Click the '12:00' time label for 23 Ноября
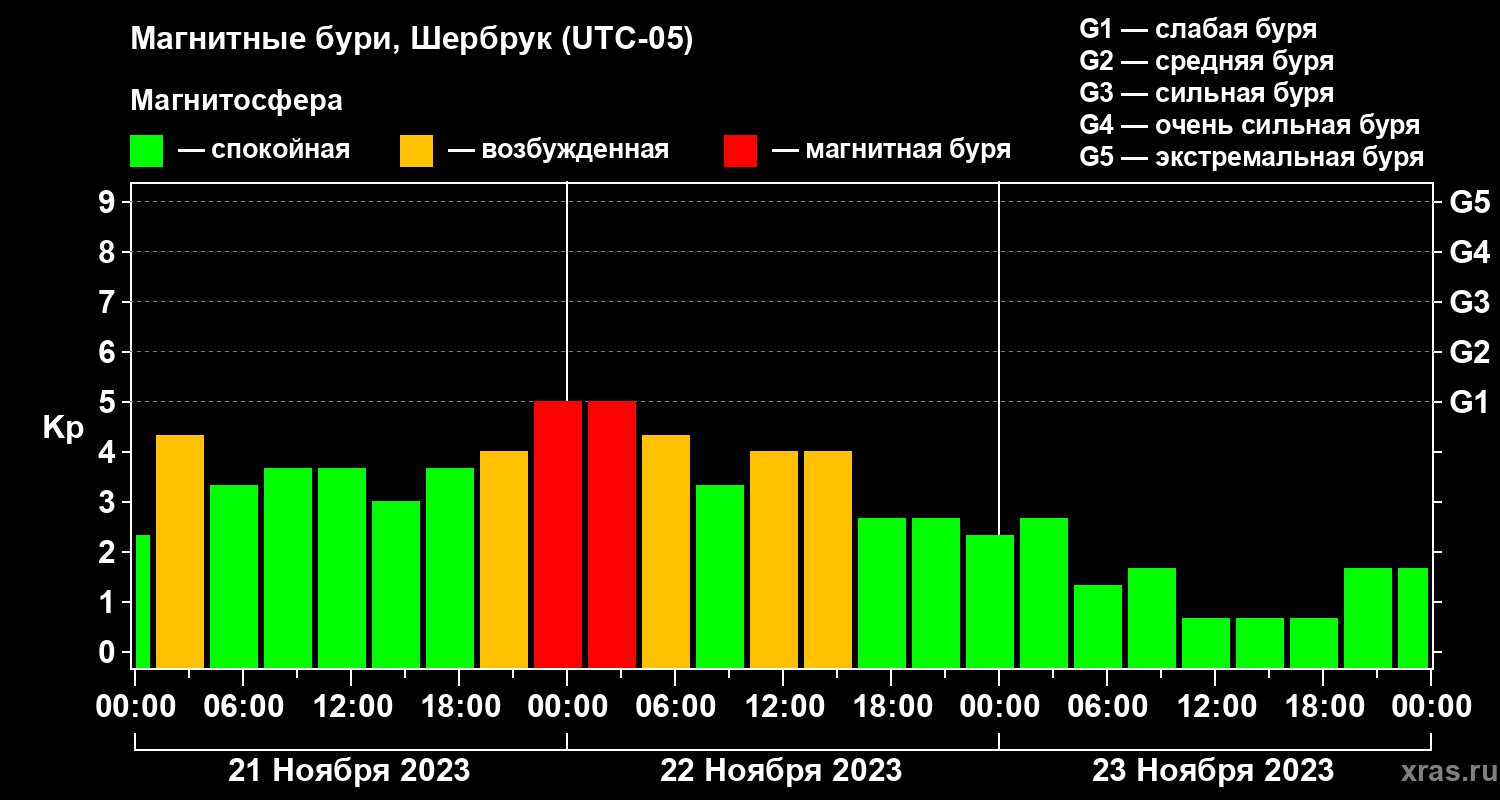The image size is (1500, 800). pyautogui.click(x=1215, y=706)
